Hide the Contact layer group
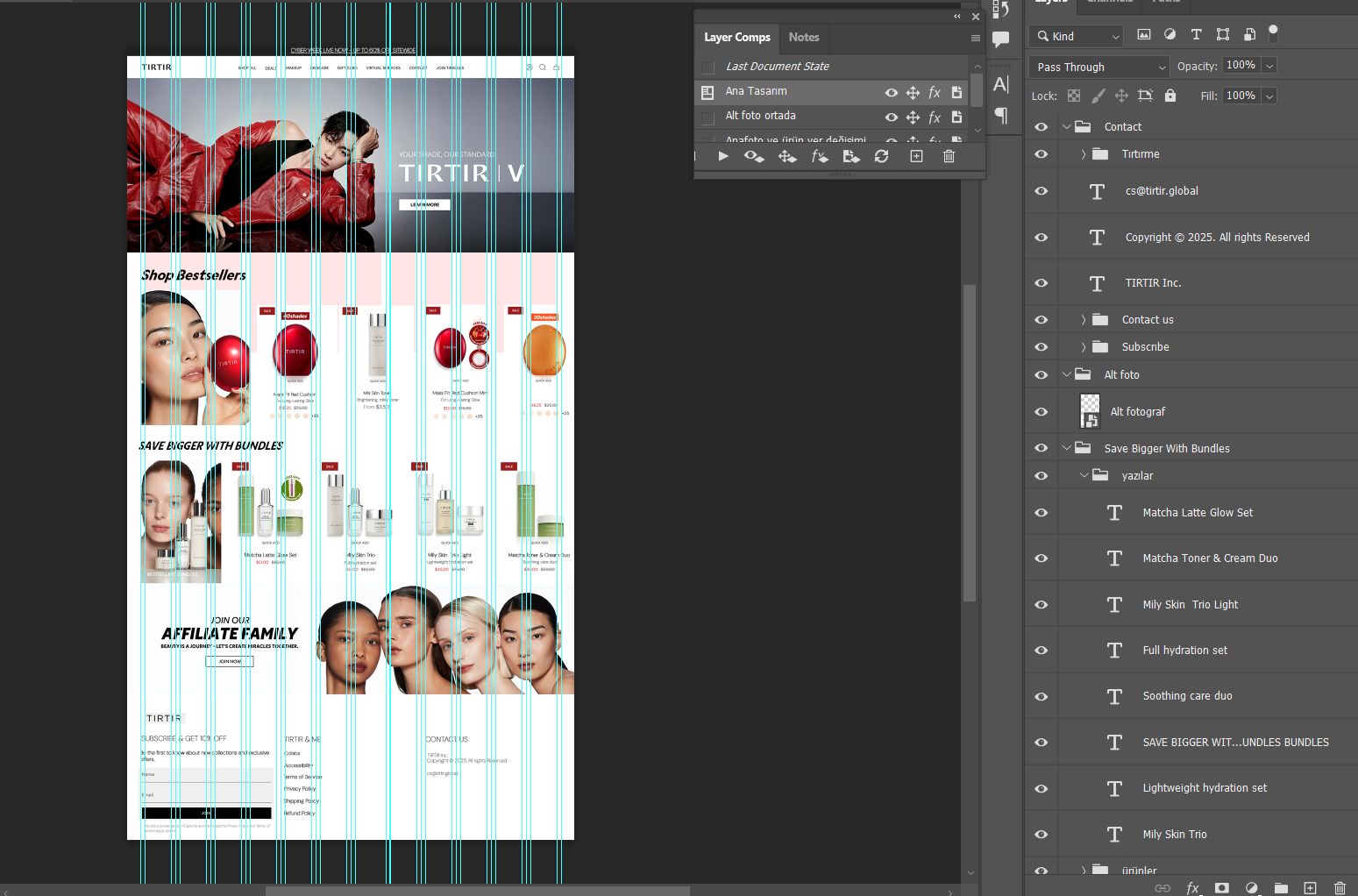The width and height of the screenshot is (1358, 896). tap(1041, 127)
